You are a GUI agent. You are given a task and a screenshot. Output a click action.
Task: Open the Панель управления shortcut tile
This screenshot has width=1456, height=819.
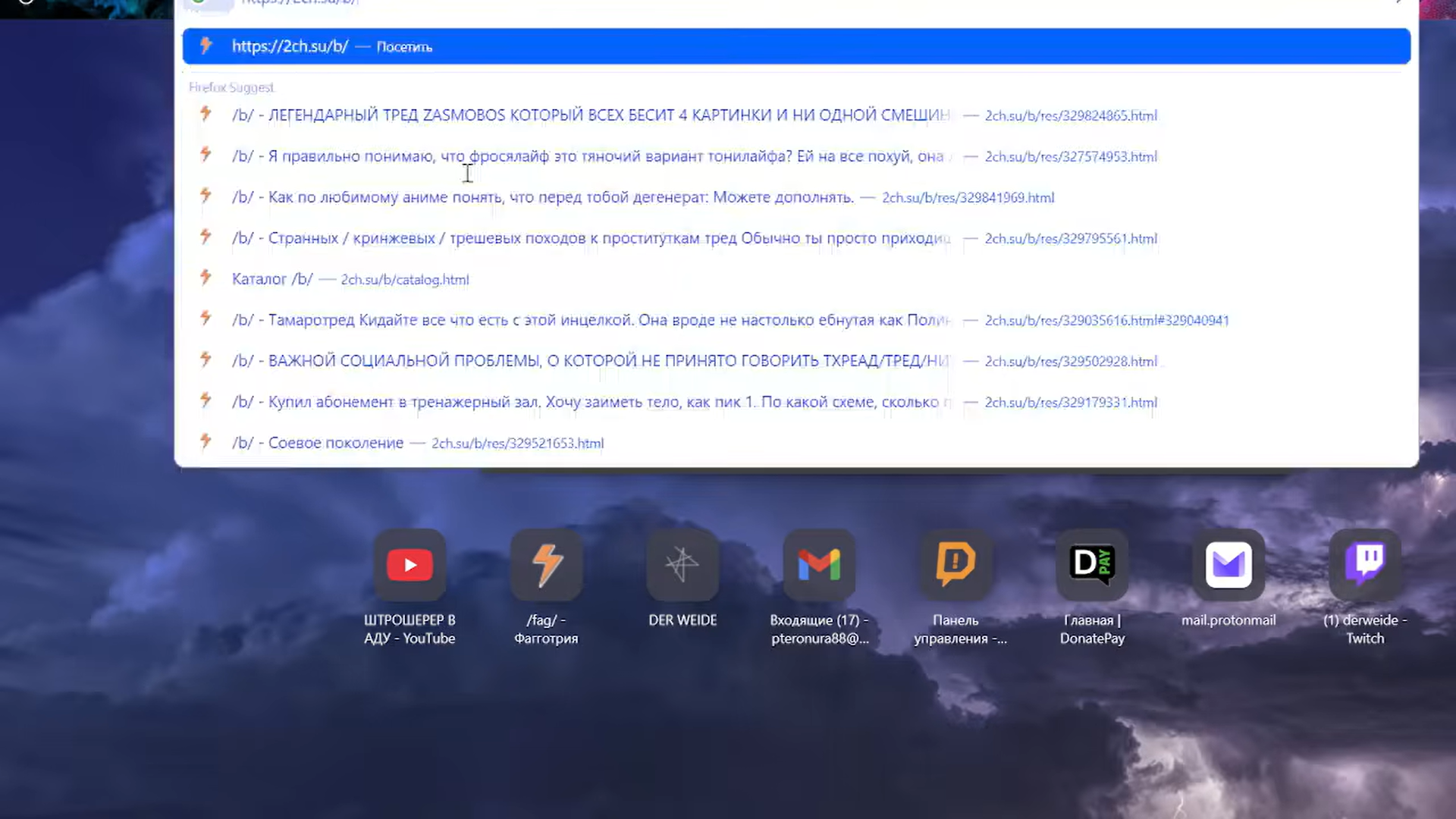click(955, 565)
